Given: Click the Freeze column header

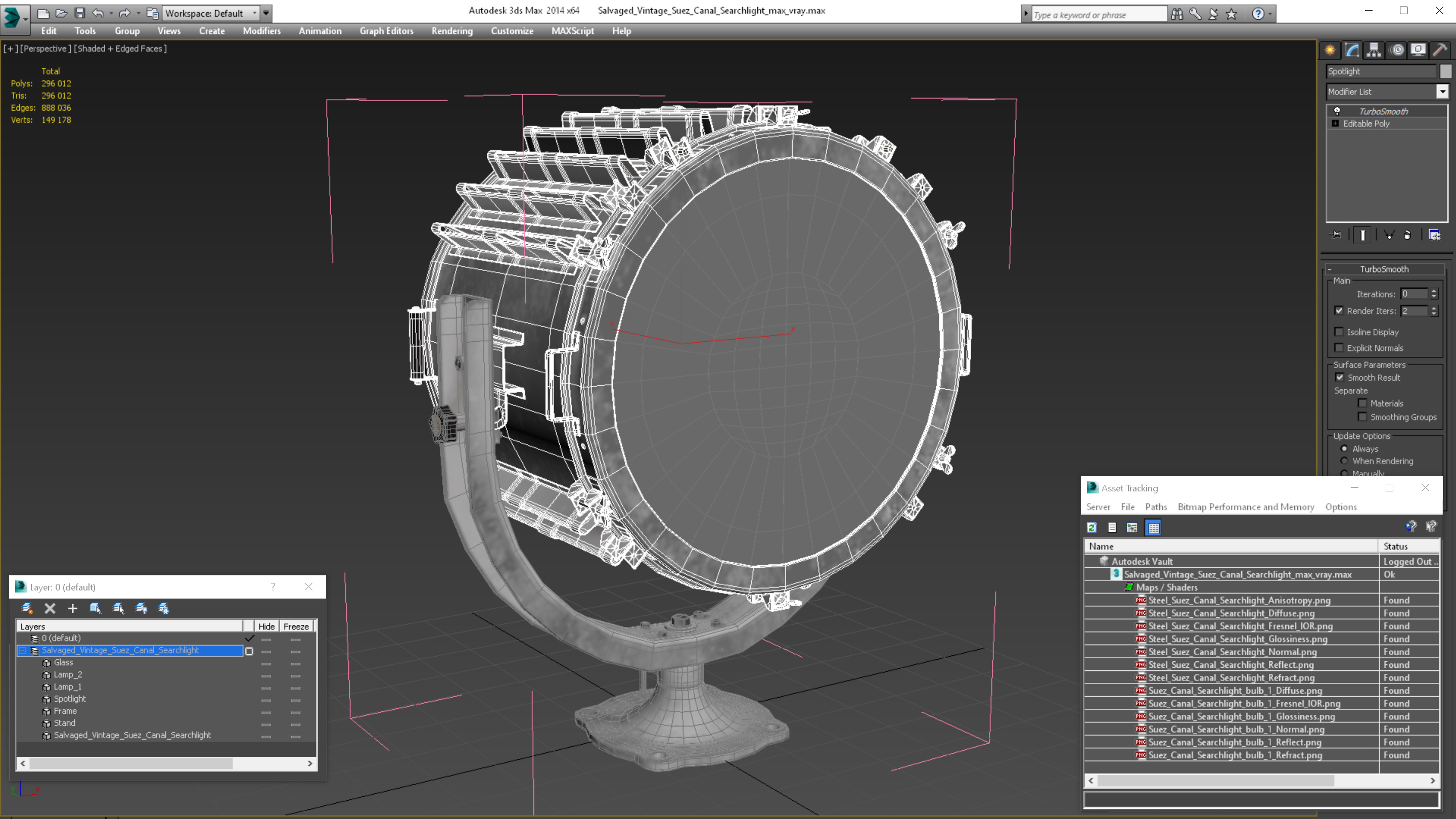Looking at the screenshot, I should click(296, 626).
